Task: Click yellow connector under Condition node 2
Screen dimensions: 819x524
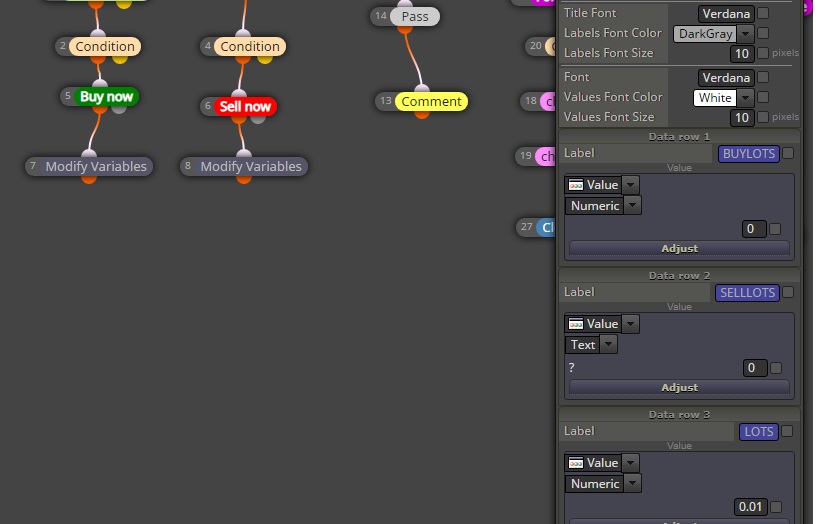Action: coord(120,59)
